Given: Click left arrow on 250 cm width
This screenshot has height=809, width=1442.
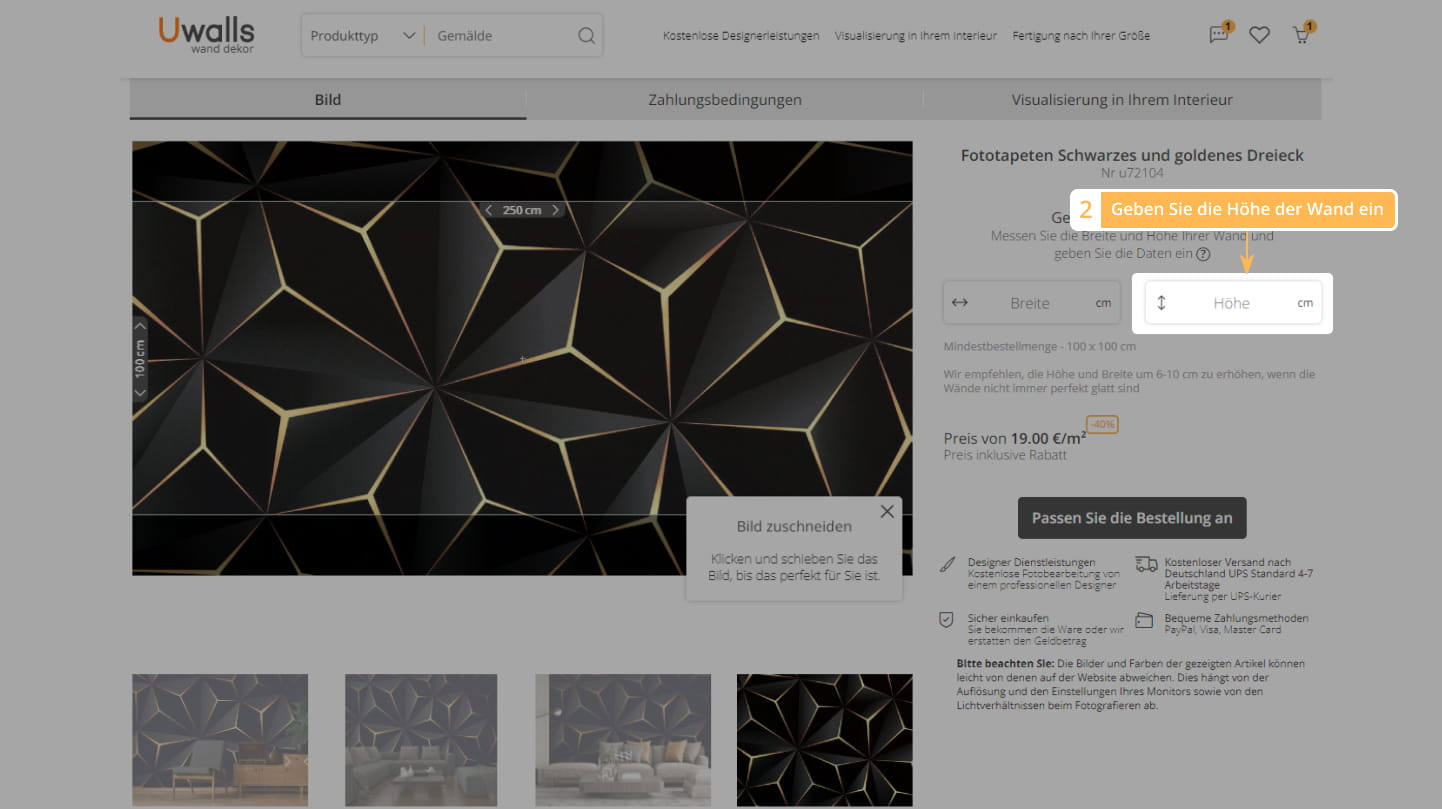Looking at the screenshot, I should tap(488, 210).
